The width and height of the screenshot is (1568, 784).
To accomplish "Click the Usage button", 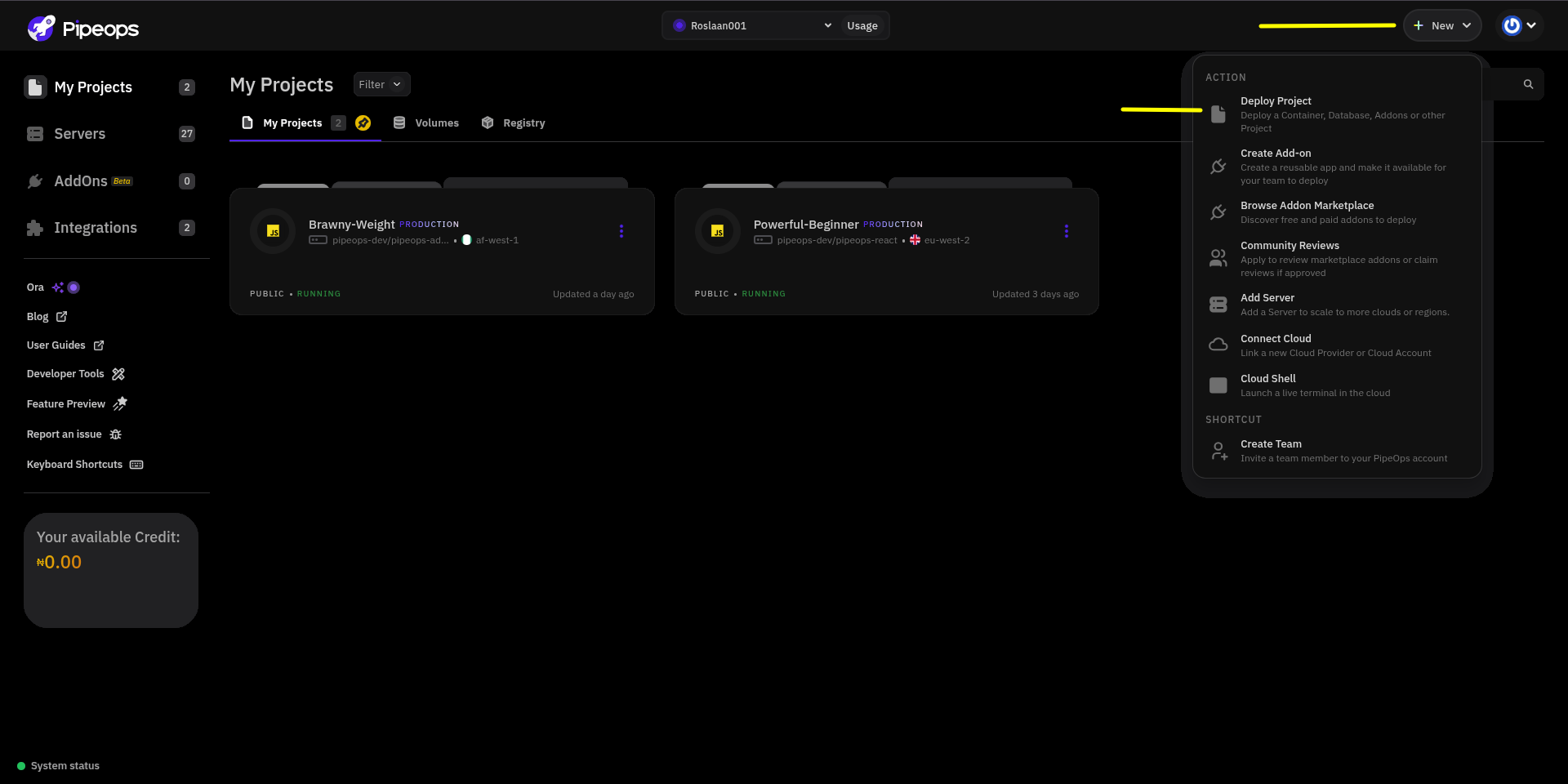I will click(x=862, y=26).
